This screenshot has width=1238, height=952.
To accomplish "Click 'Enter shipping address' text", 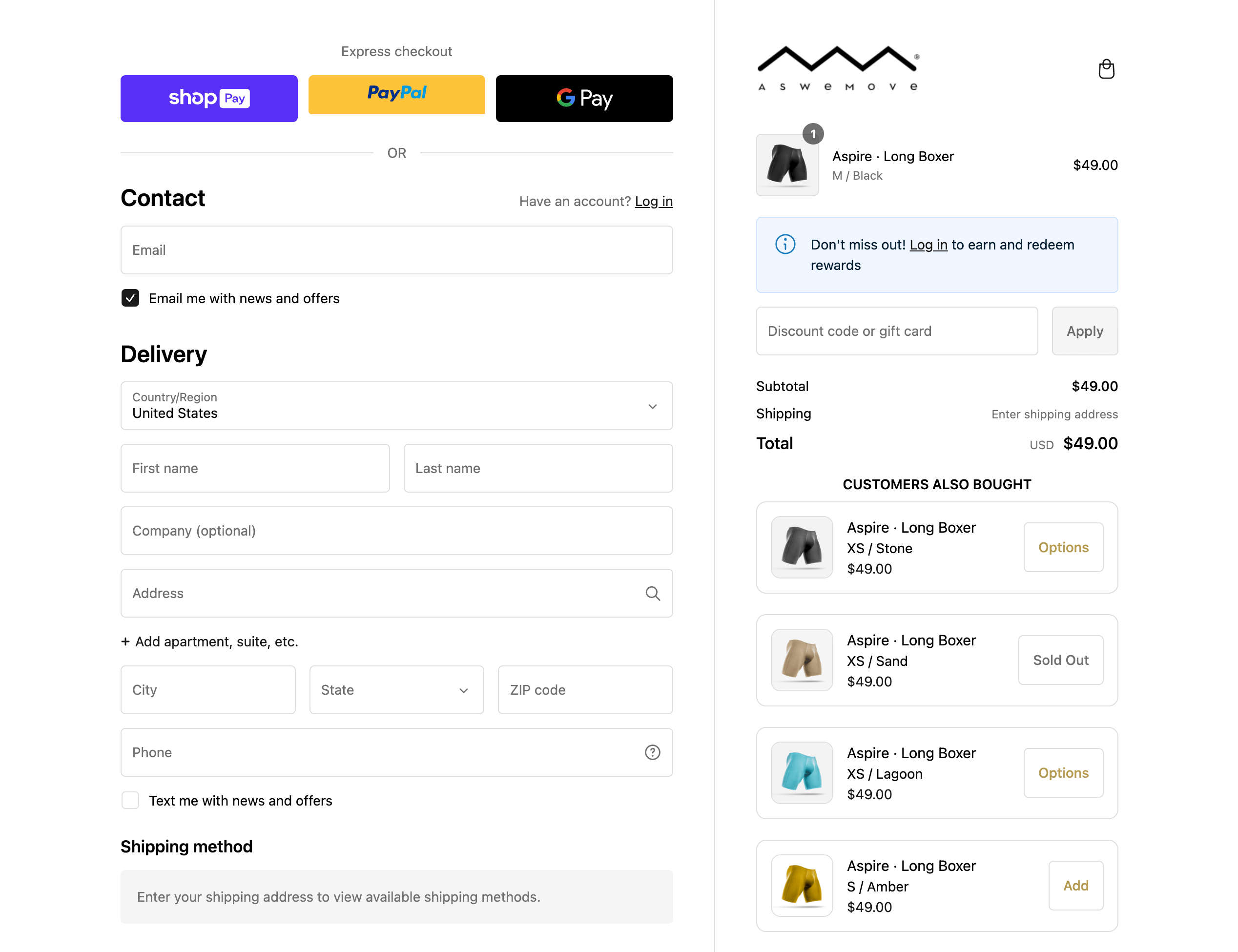I will (1054, 414).
